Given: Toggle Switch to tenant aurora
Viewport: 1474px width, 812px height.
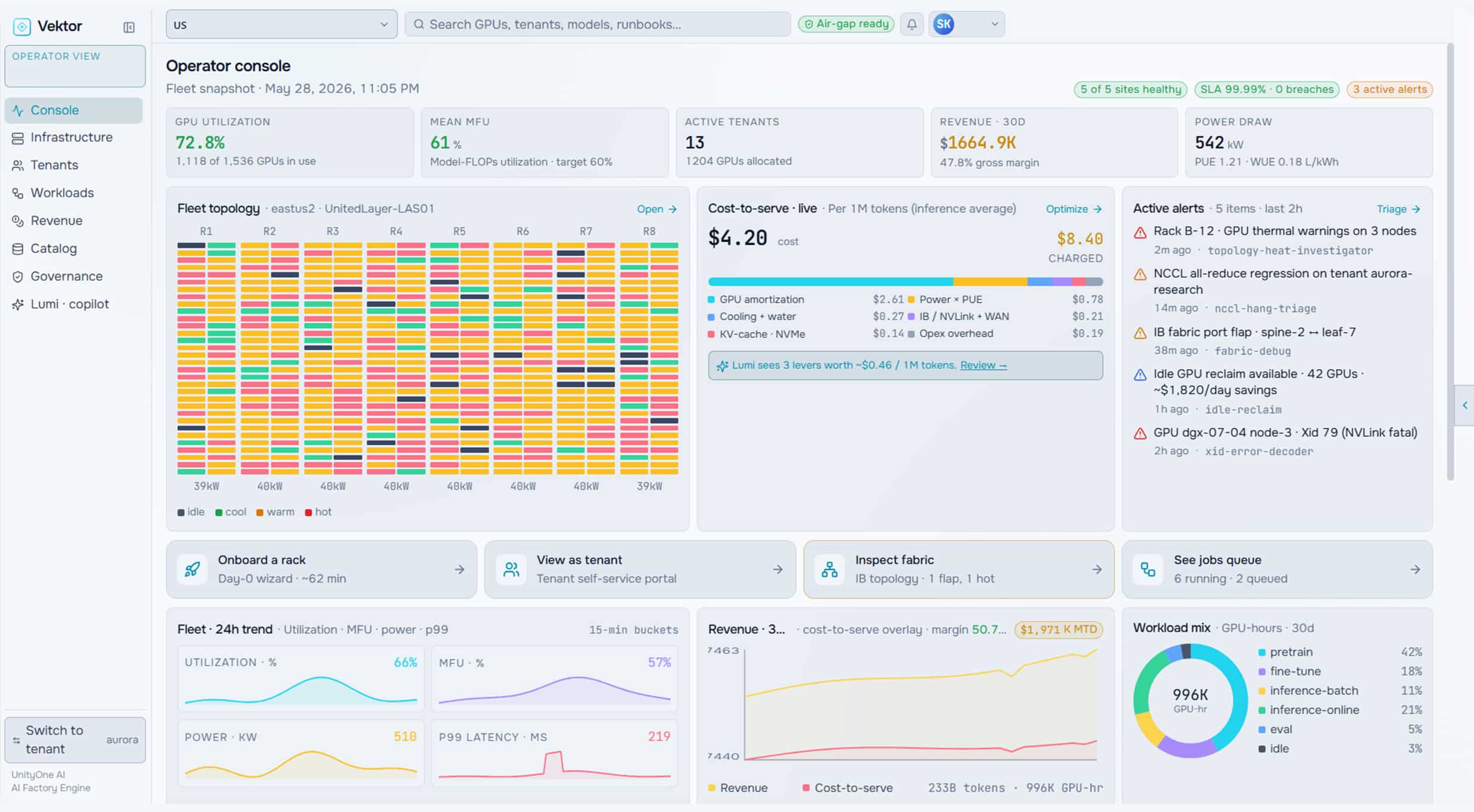Looking at the screenshot, I should point(75,740).
